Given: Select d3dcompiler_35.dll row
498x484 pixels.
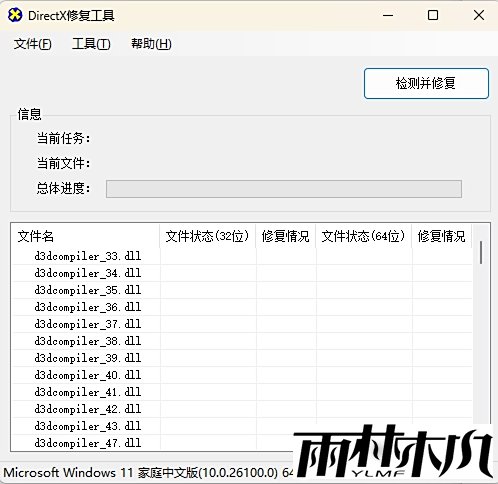Looking at the screenshot, I should [242, 290].
